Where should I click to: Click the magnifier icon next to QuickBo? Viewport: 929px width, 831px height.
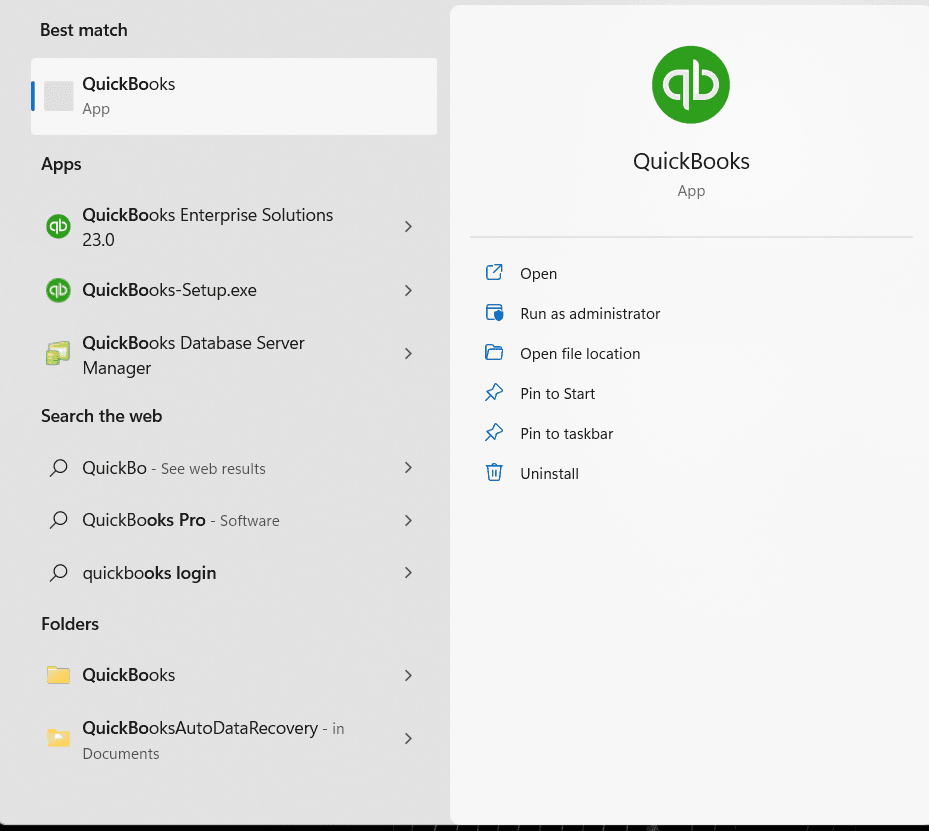pyautogui.click(x=58, y=468)
